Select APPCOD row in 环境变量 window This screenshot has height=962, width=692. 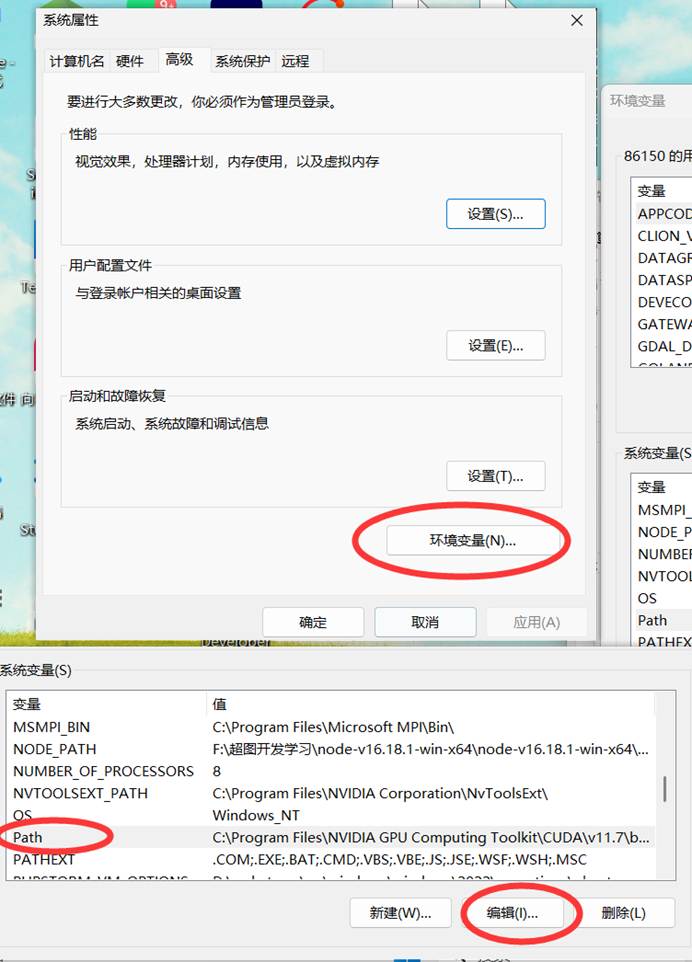click(x=664, y=214)
